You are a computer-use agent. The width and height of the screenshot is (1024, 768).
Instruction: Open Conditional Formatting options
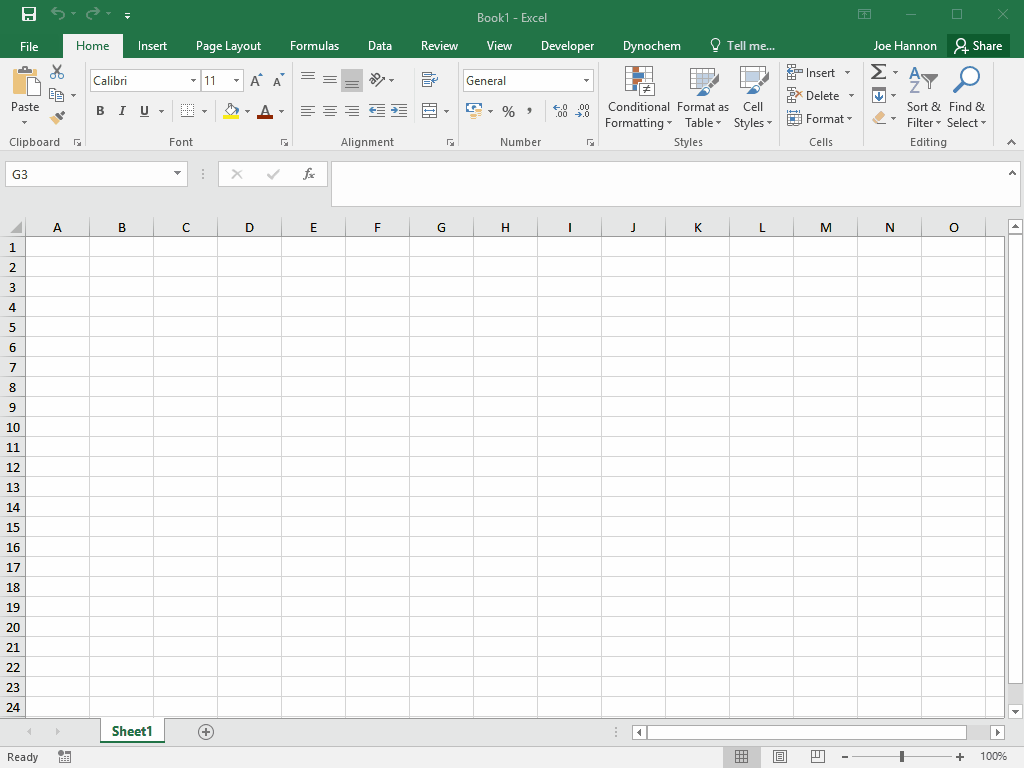tap(638, 97)
